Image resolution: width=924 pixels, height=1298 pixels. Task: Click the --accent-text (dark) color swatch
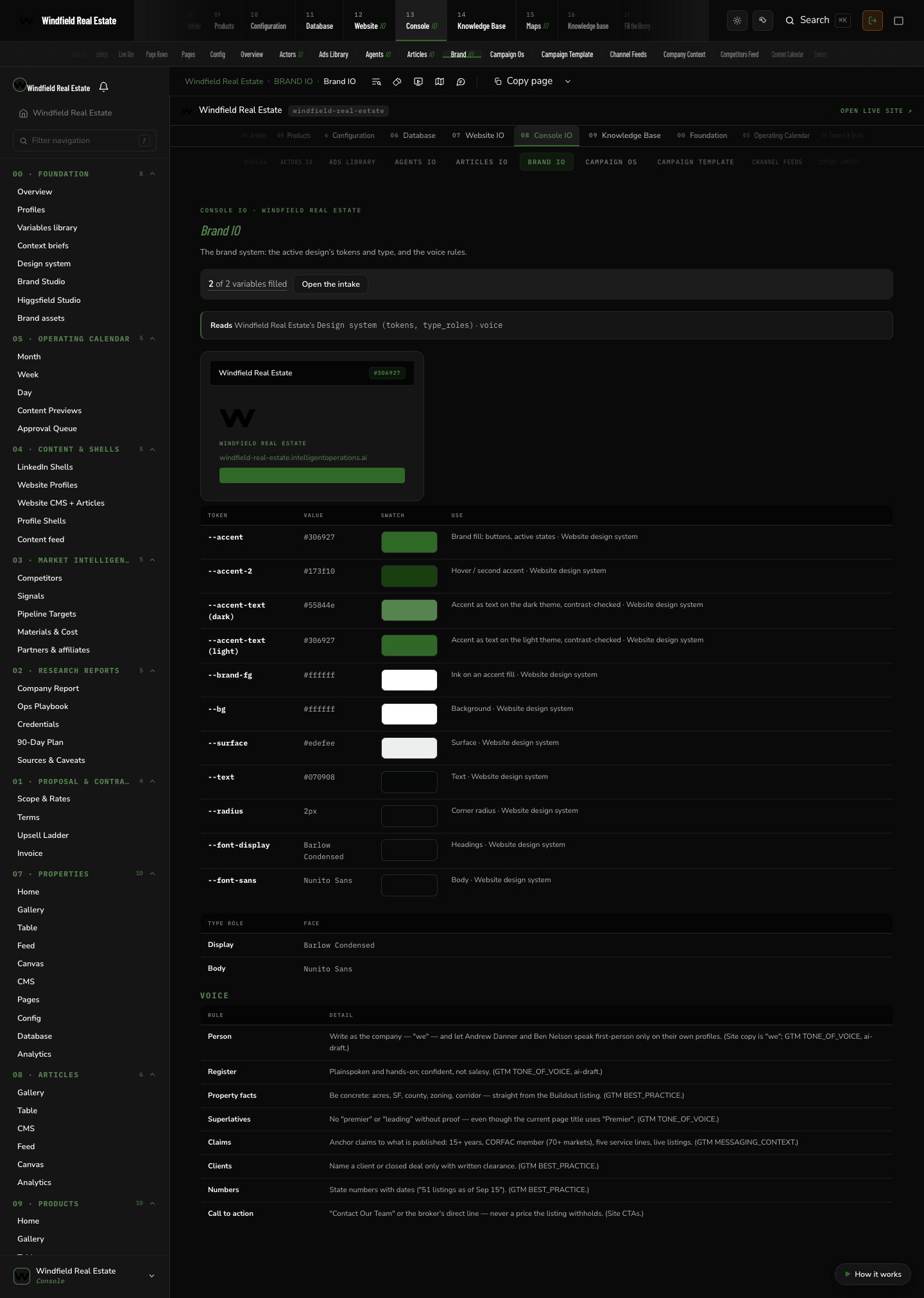409,610
